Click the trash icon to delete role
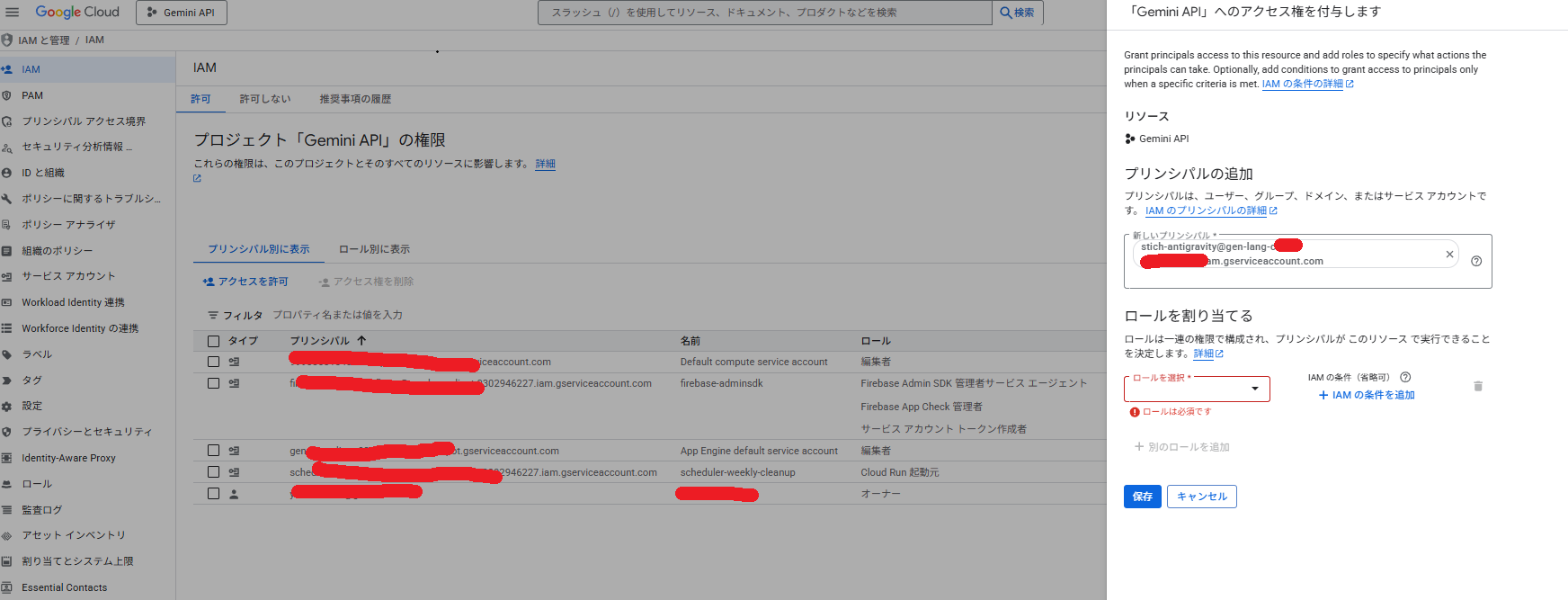 point(1478,387)
